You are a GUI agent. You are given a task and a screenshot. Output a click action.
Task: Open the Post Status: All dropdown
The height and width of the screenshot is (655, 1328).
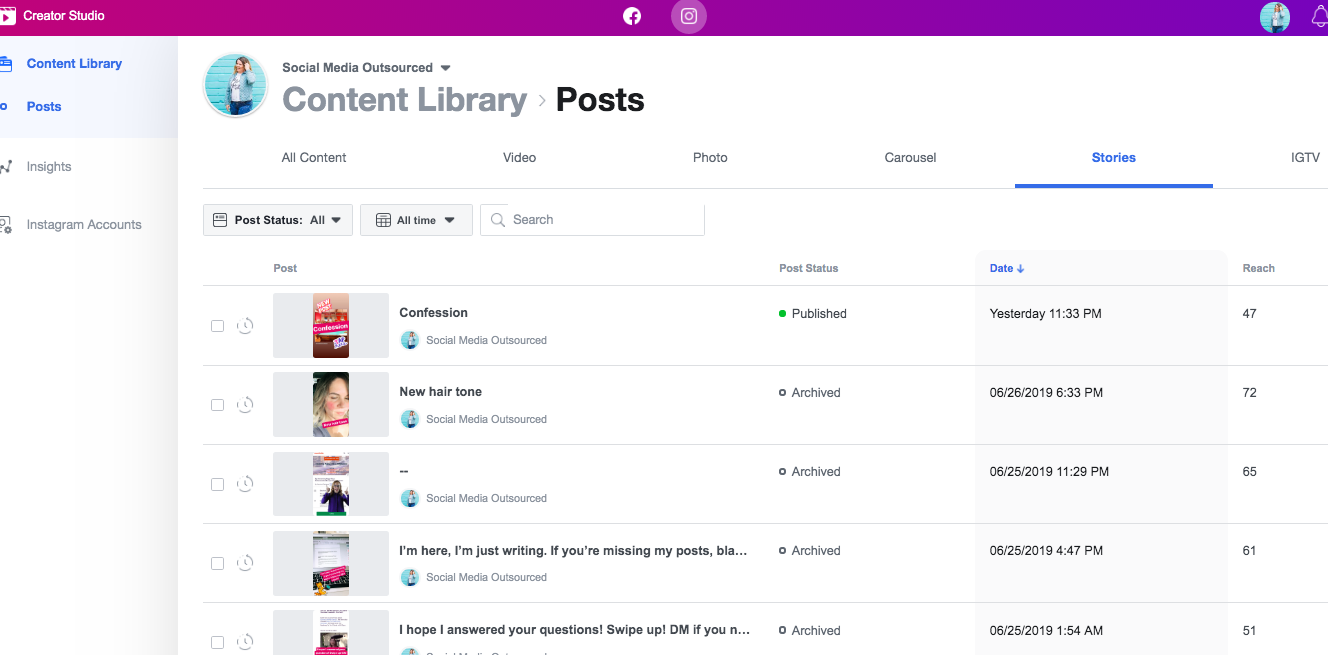pyautogui.click(x=278, y=220)
